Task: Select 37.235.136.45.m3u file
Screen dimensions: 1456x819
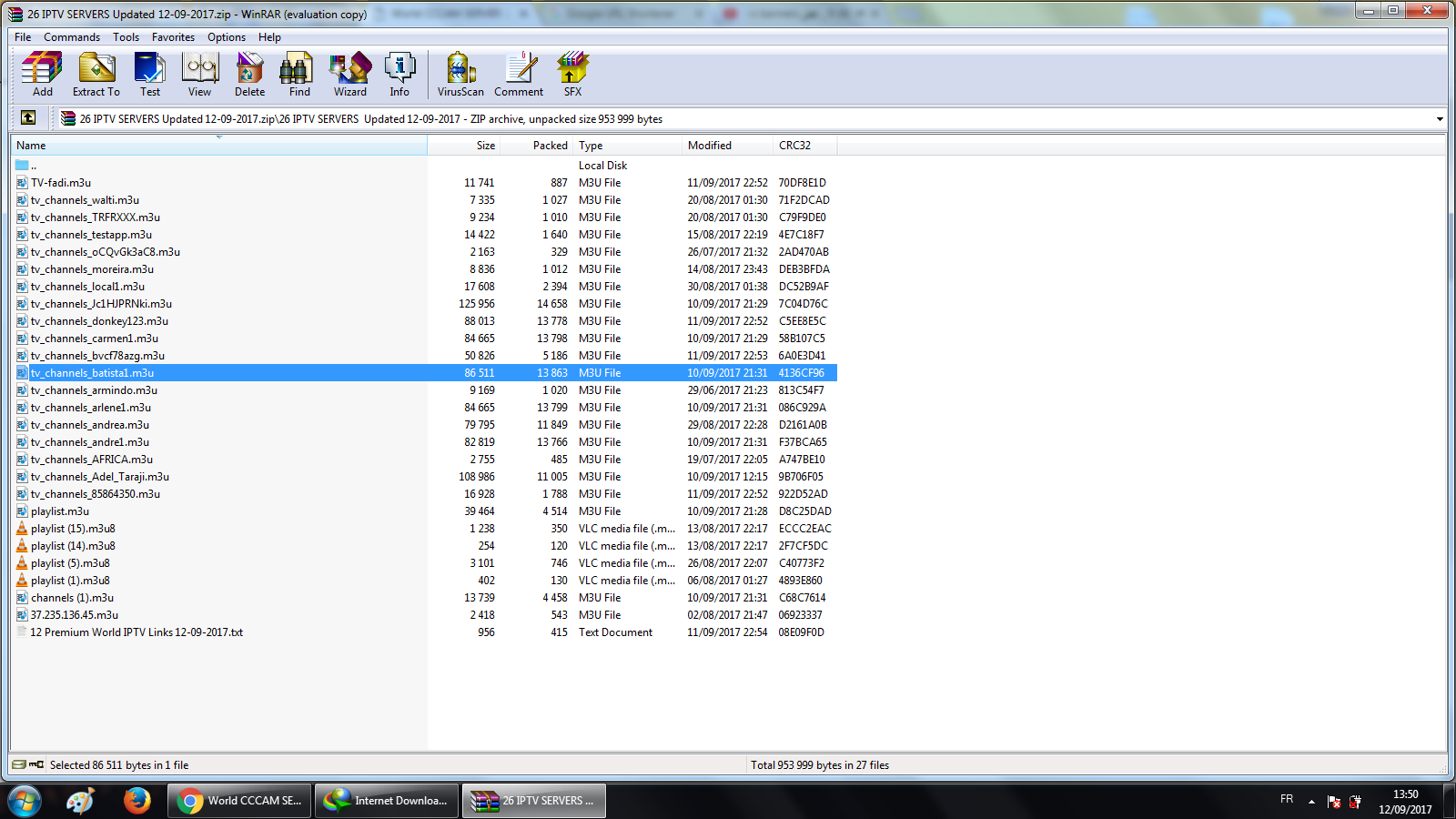Action: [75, 615]
